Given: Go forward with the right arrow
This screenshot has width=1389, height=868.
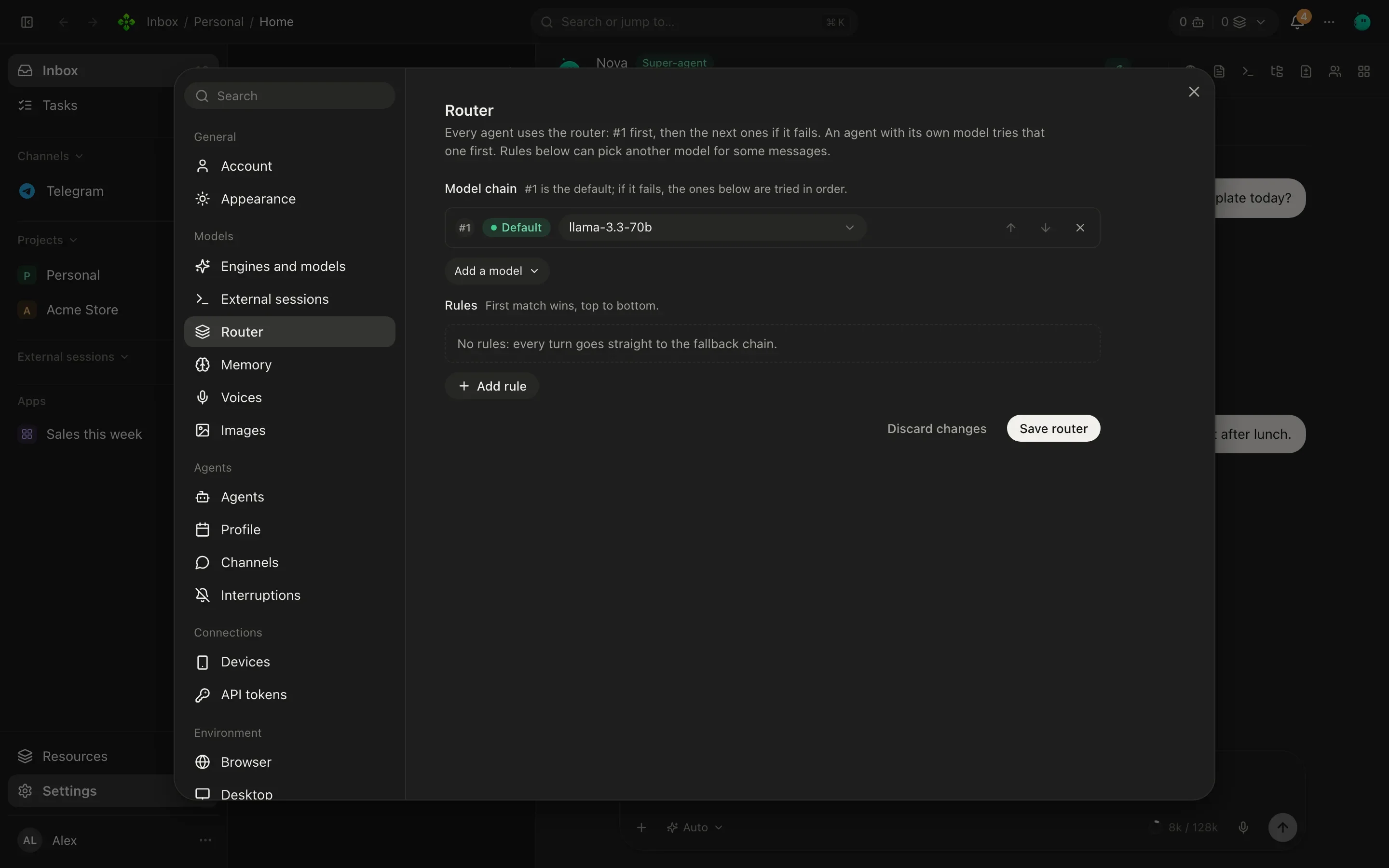Looking at the screenshot, I should point(93,22).
